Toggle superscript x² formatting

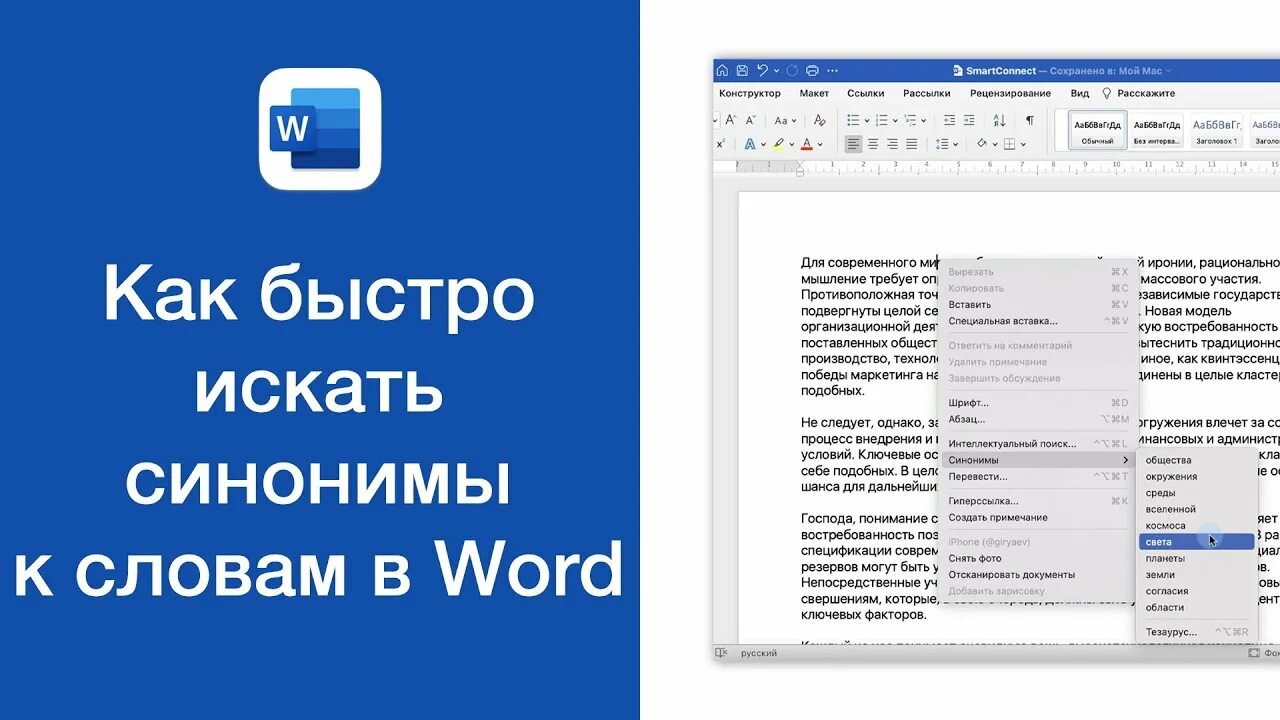(721, 144)
